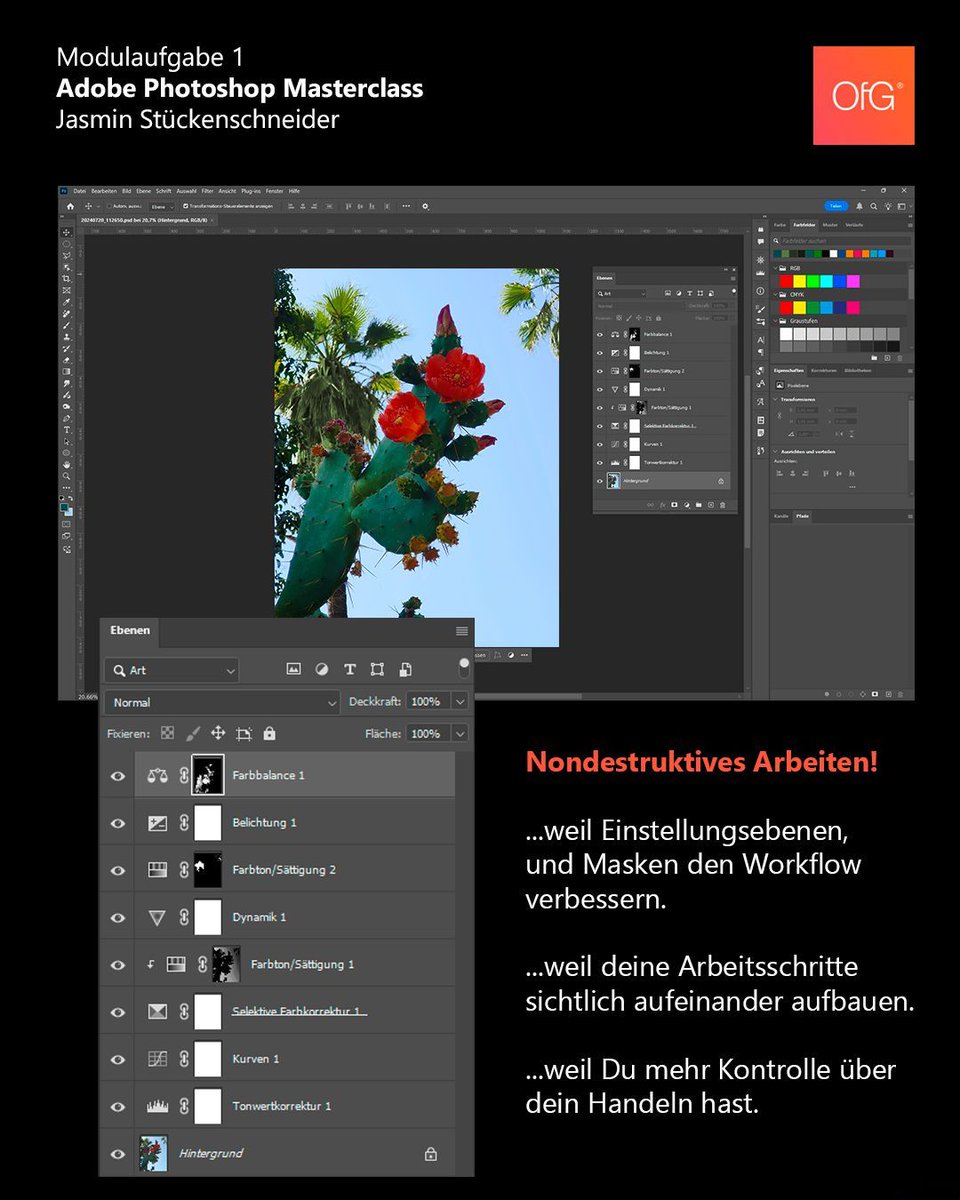960x1200 pixels.
Task: Open the Bearbeiten menu
Action: click(104, 191)
